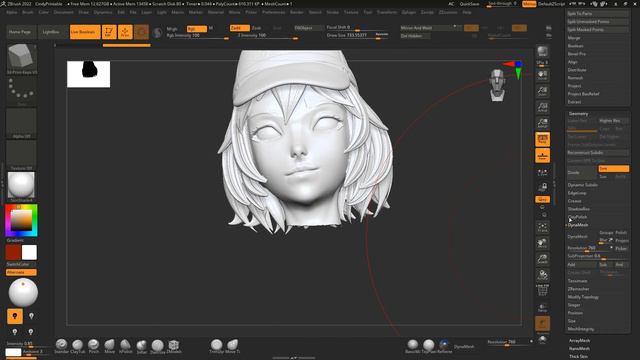The image size is (640, 360).
Task: Toggle Local Symmetry button
Action: [542, 172]
